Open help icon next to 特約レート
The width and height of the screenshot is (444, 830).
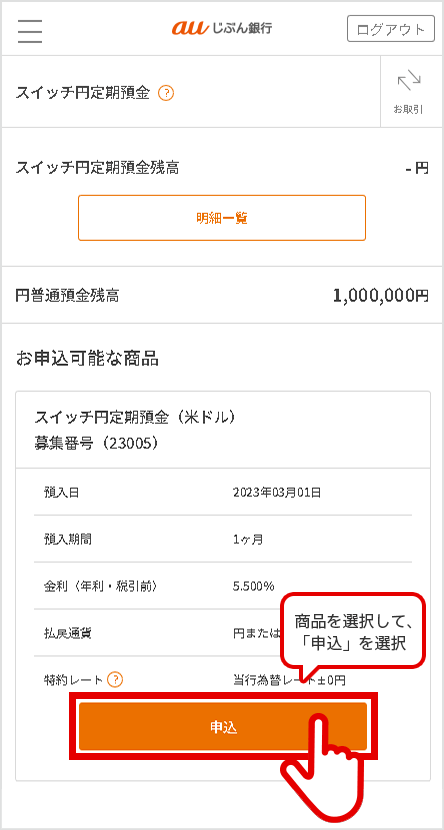(115, 680)
